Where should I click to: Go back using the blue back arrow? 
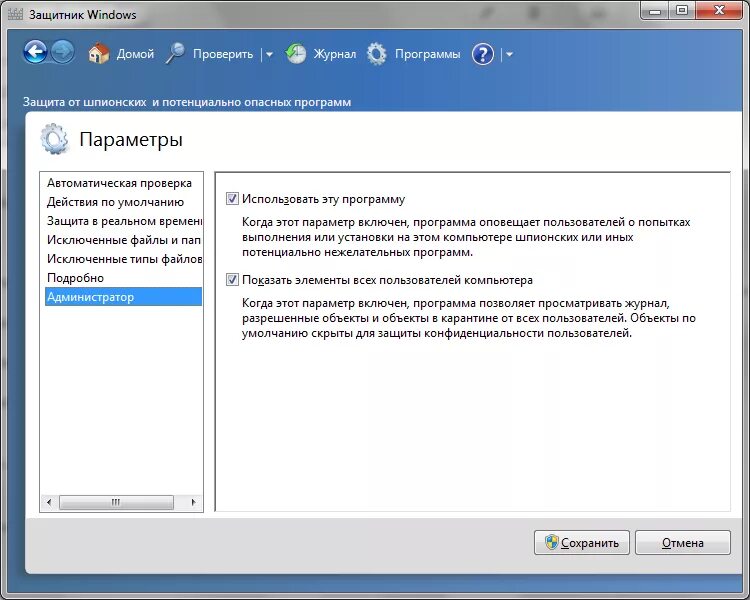click(x=35, y=53)
